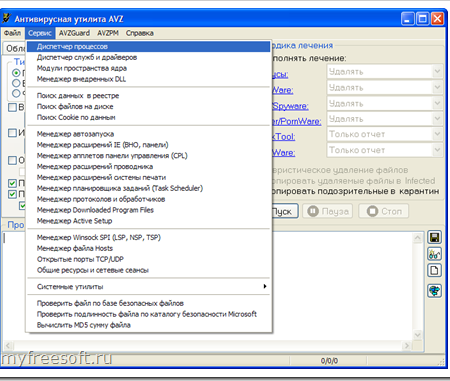The image size is (450, 381).
Task: Open Общие ресурсы и сетевые сеансы
Action: [149, 270]
